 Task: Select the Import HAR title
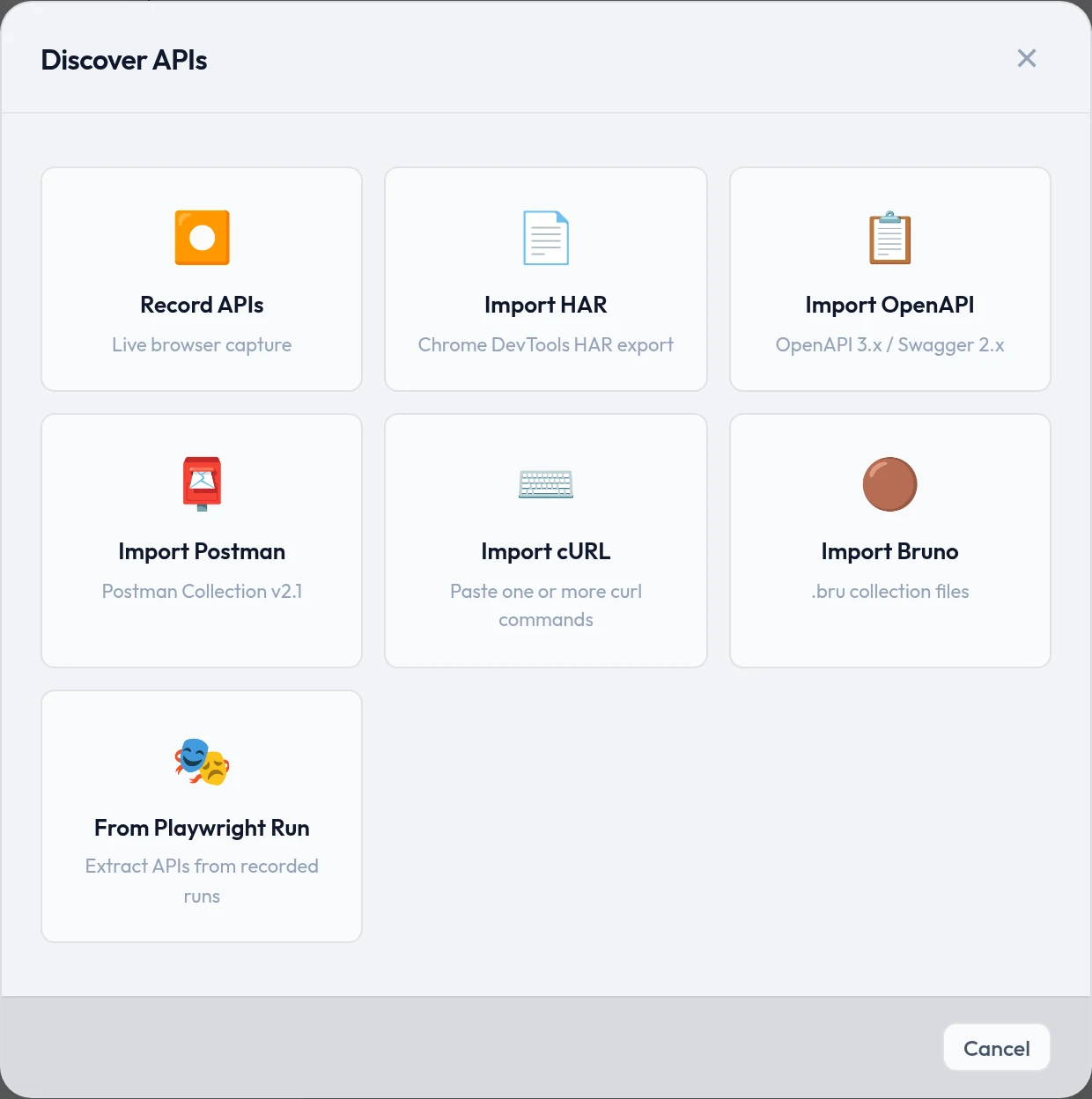pyautogui.click(x=546, y=305)
